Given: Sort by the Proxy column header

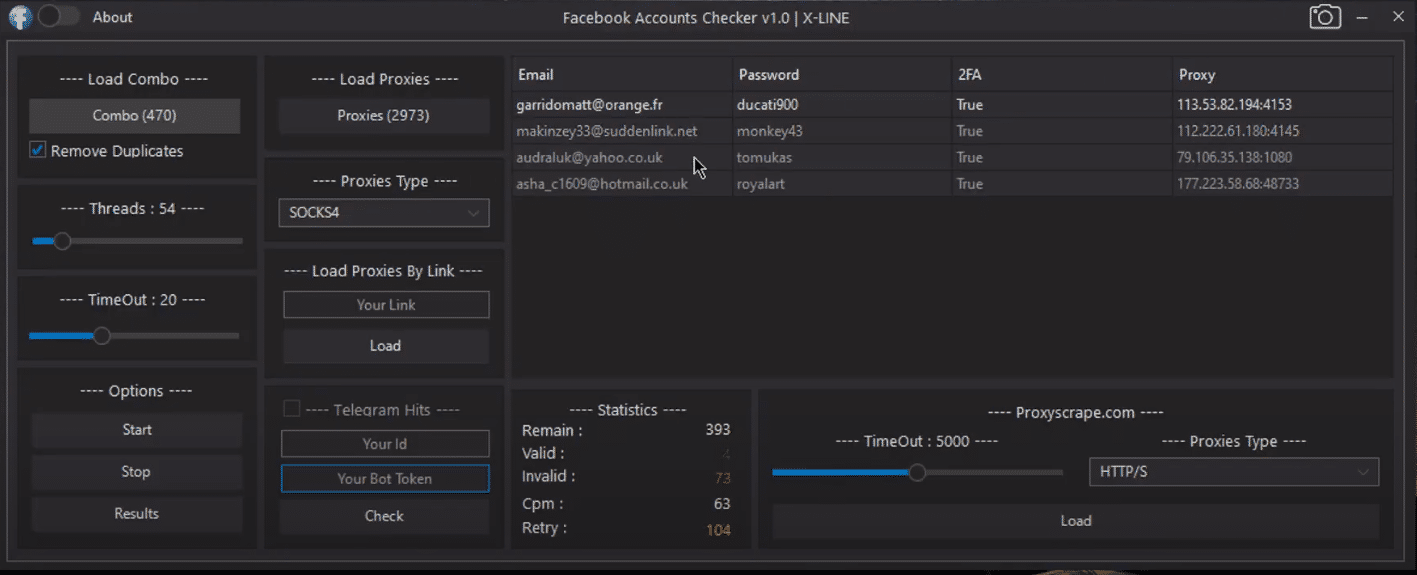Looking at the screenshot, I should pos(1282,75).
